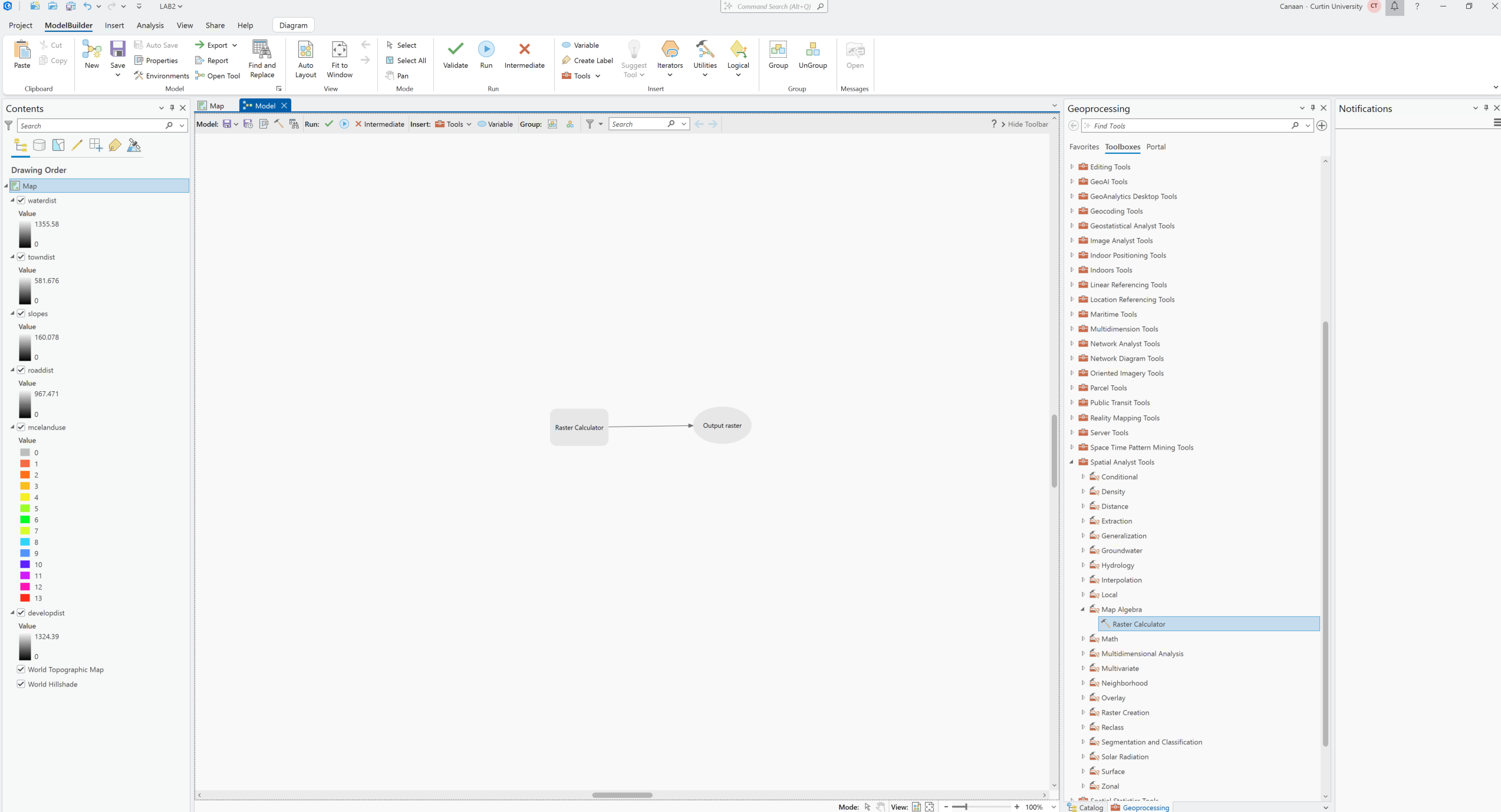The height and width of the screenshot is (812, 1501).
Task: Click the model toolbar Save icon
Action: pyautogui.click(x=227, y=124)
